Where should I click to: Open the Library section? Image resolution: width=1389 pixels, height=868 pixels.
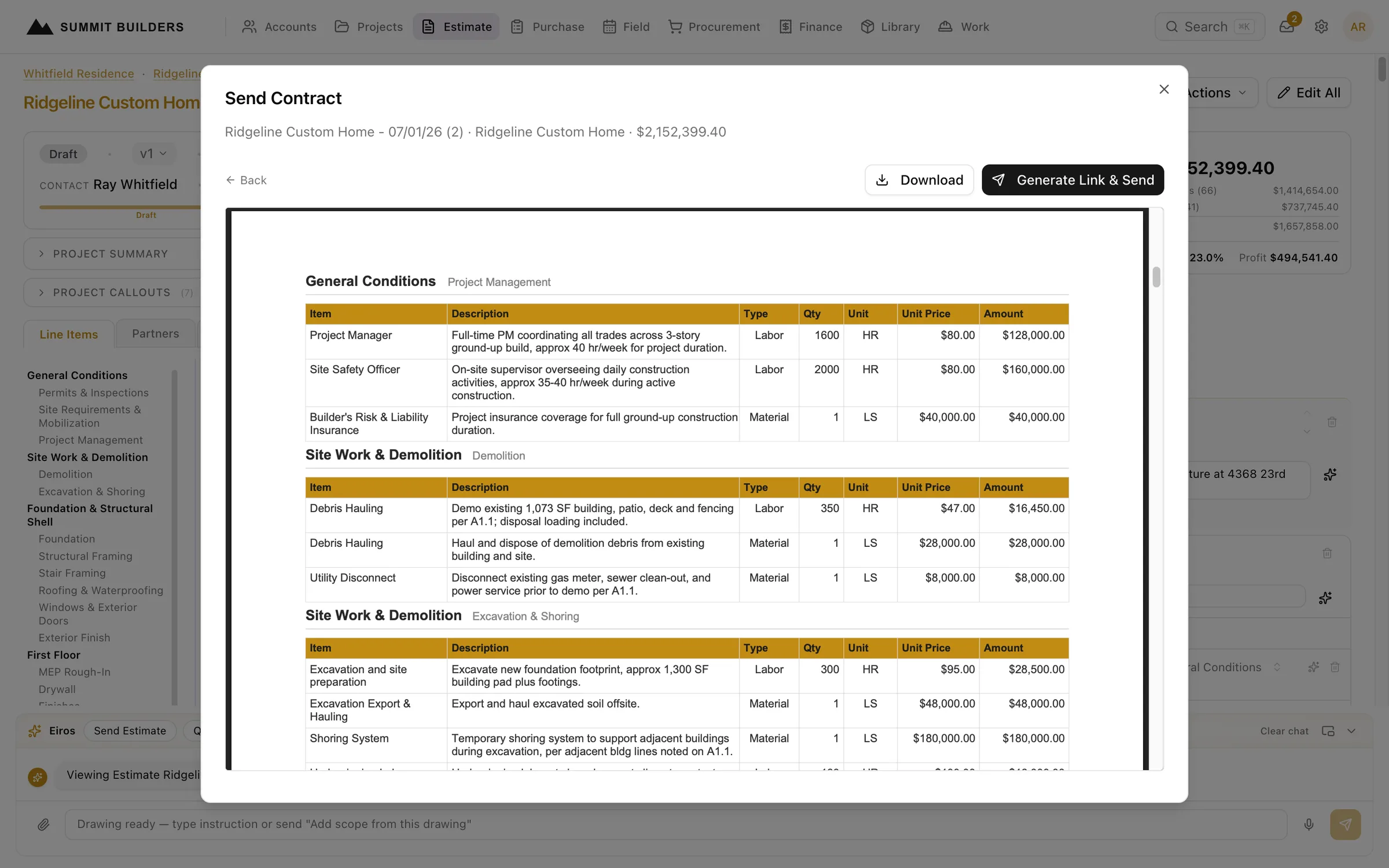890,27
